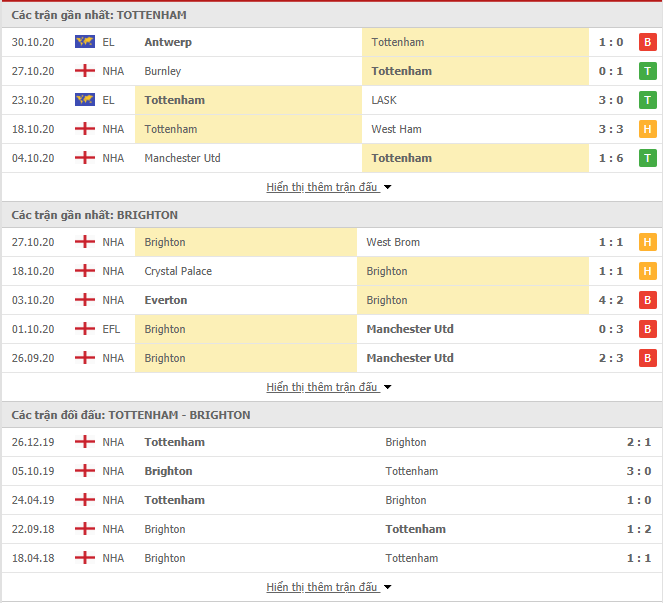Click the orange H badge for West Brom match

647,242
